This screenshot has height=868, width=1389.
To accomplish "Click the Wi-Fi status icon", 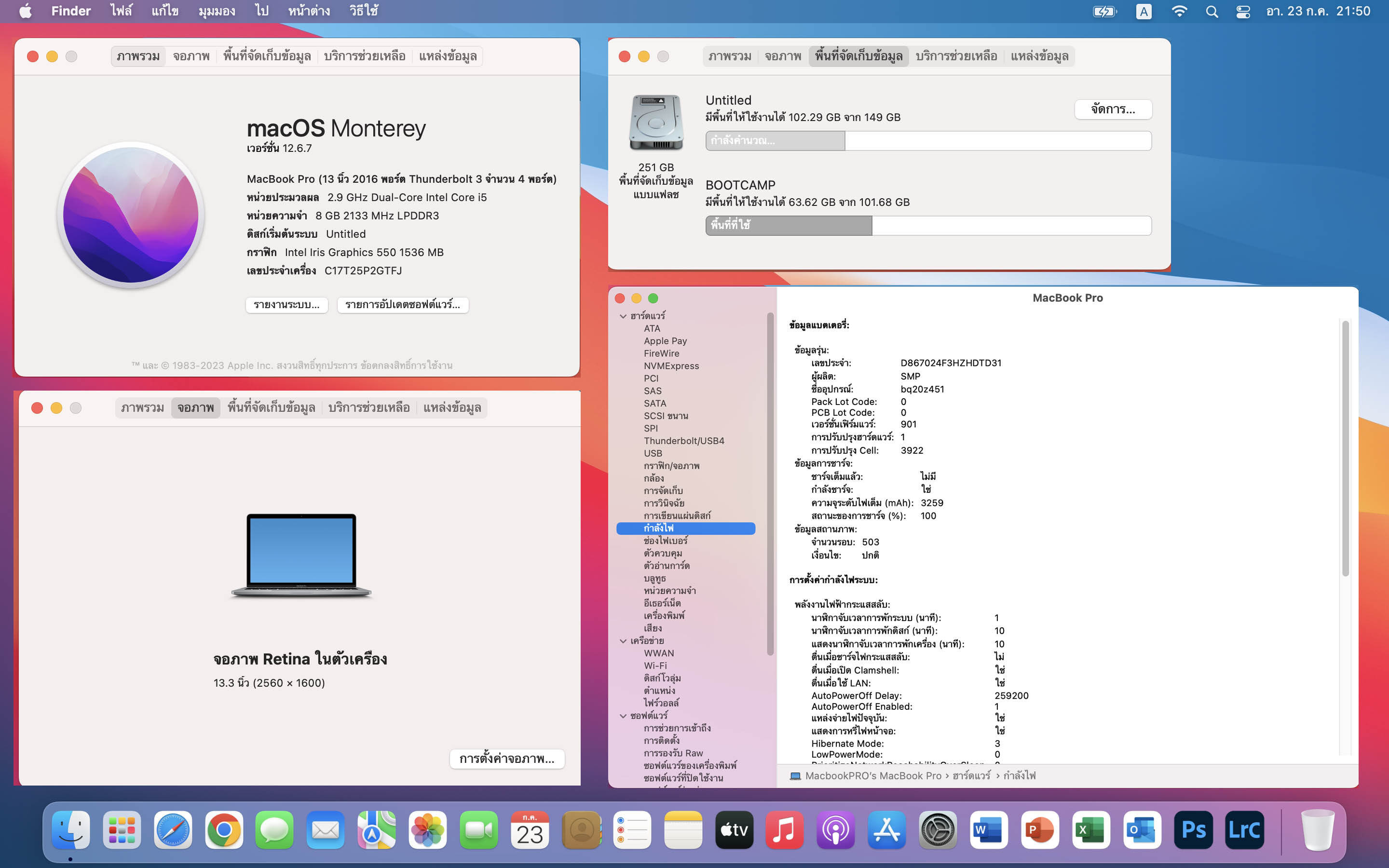I will [x=1179, y=12].
